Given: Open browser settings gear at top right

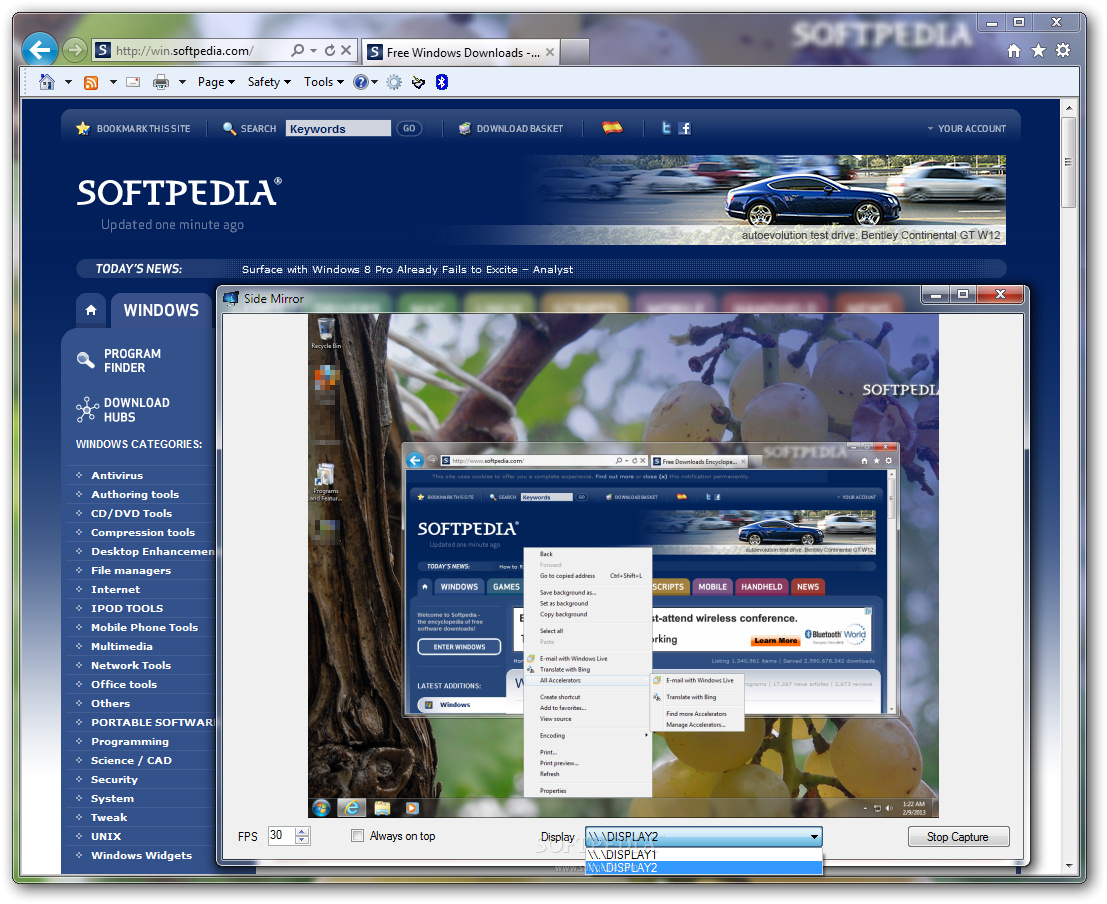Looking at the screenshot, I should click(x=1063, y=50).
